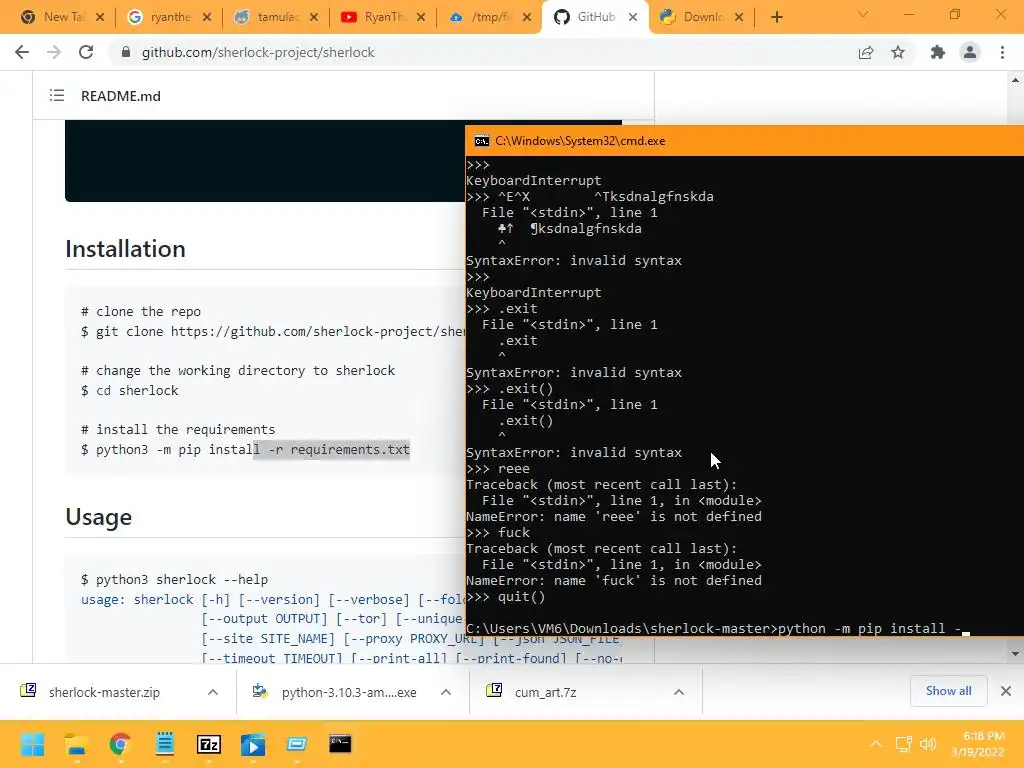Open the taskbar clock and date
The height and width of the screenshot is (768, 1024).
click(x=978, y=744)
